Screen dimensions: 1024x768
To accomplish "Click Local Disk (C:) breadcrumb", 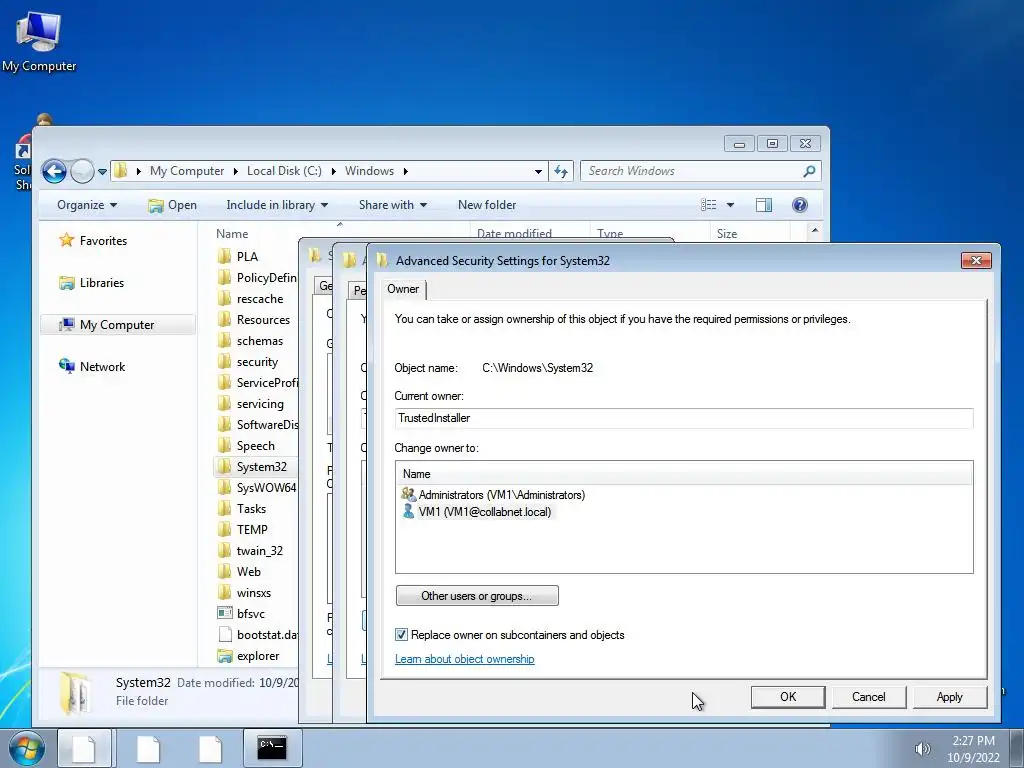I will click(x=284, y=171).
